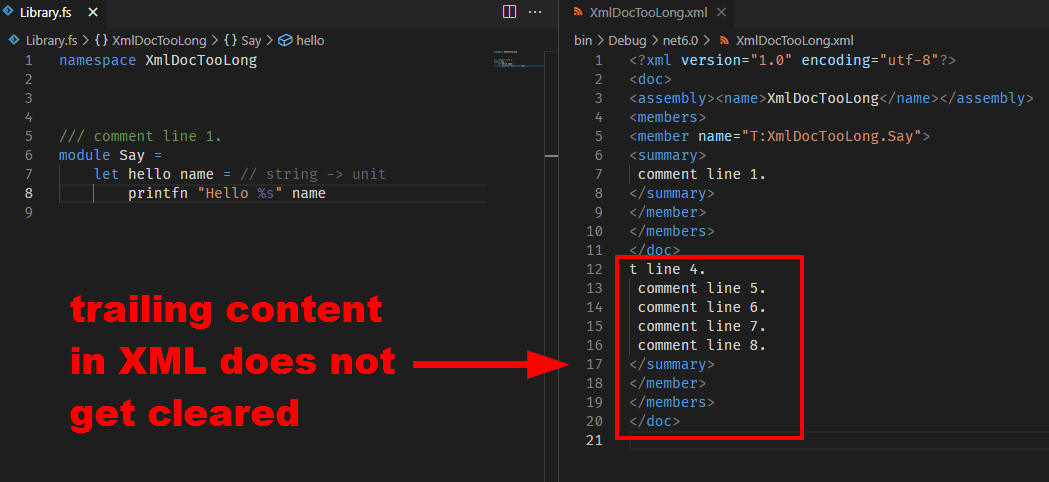Open hello symbol breadcrumb
1049x482 pixels.
(x=310, y=40)
